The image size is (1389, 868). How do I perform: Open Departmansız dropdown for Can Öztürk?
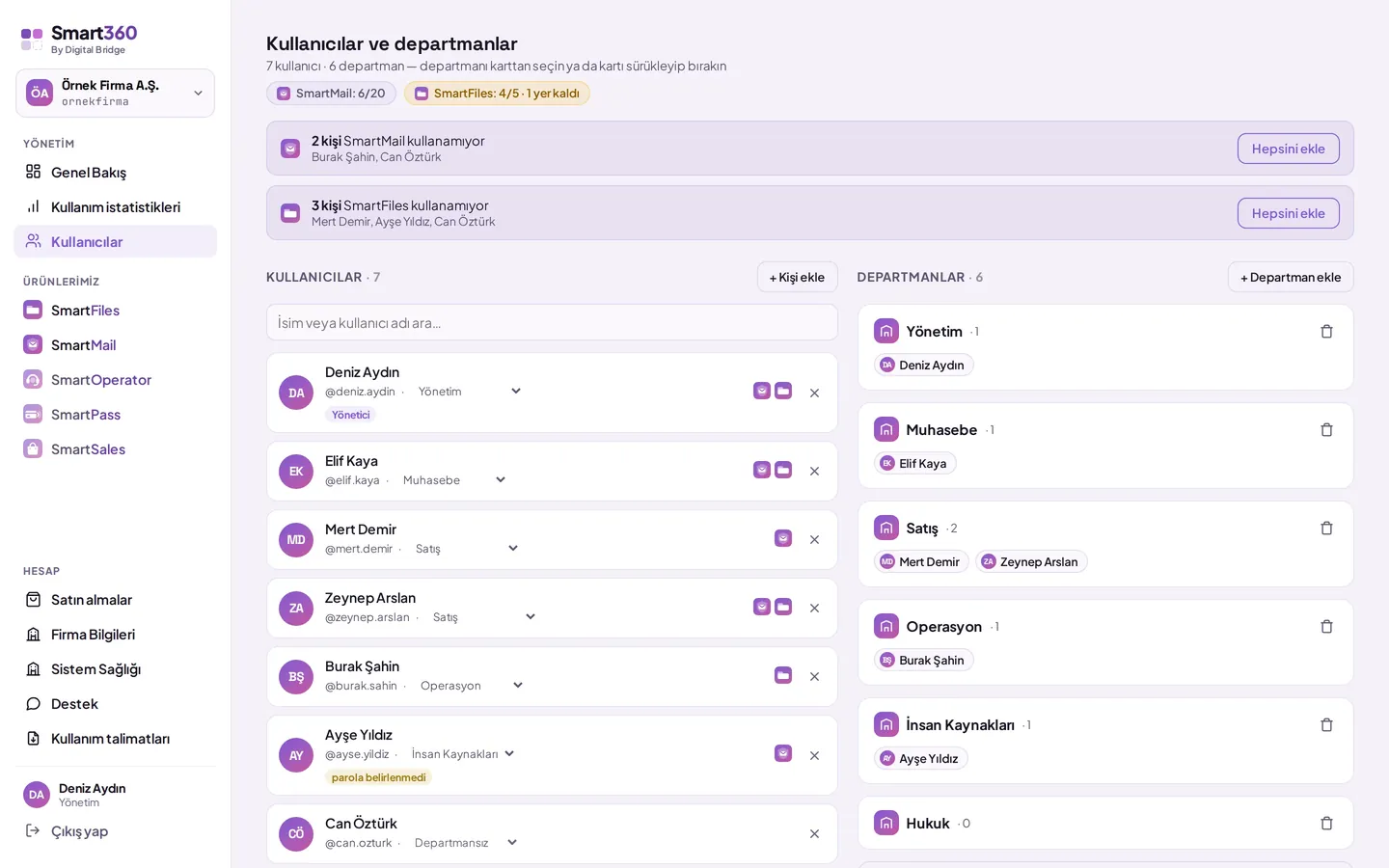point(466,843)
